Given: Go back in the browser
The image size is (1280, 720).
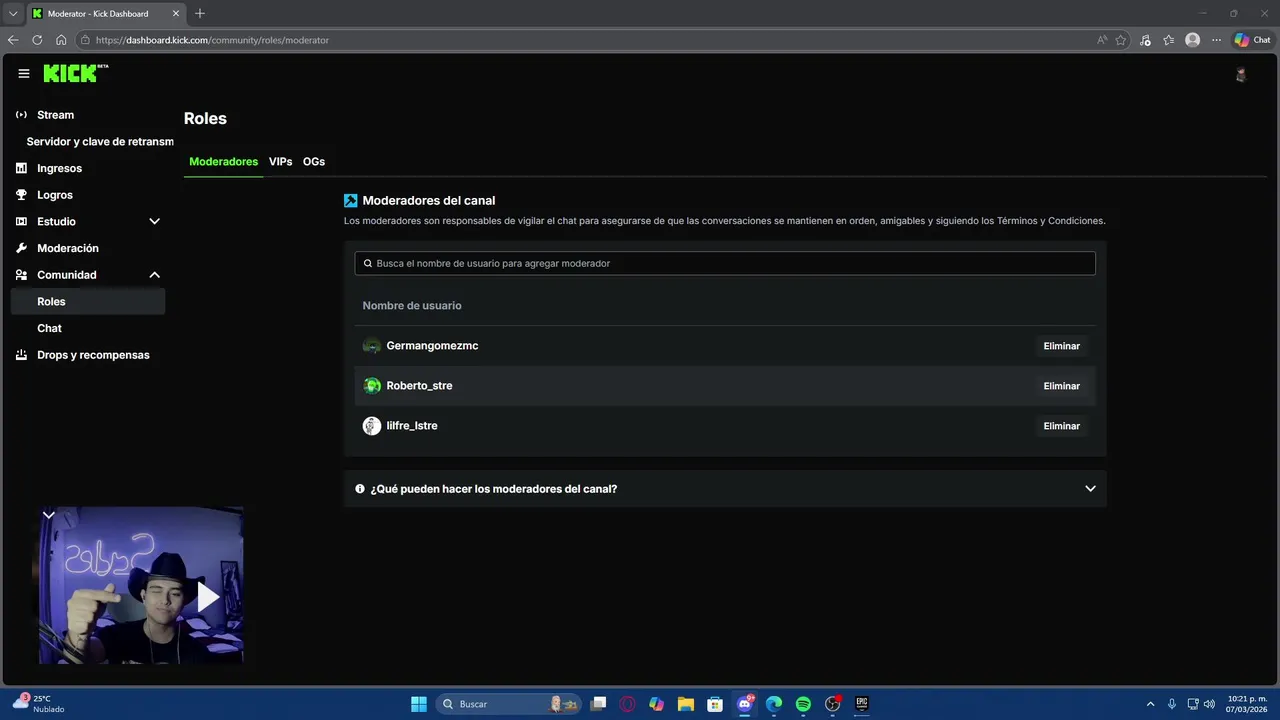Looking at the screenshot, I should pos(13,40).
